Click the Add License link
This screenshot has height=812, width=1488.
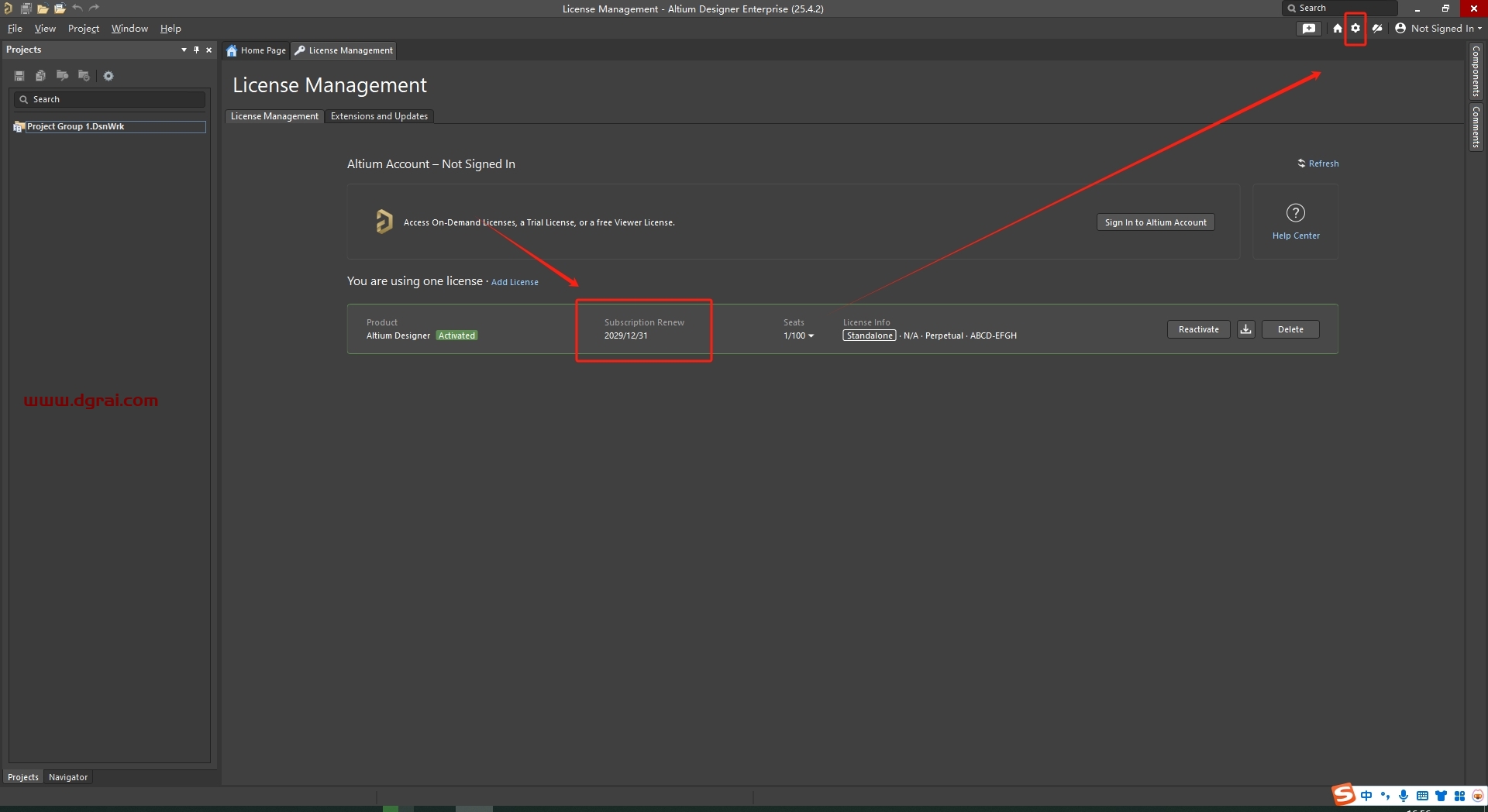(x=515, y=282)
